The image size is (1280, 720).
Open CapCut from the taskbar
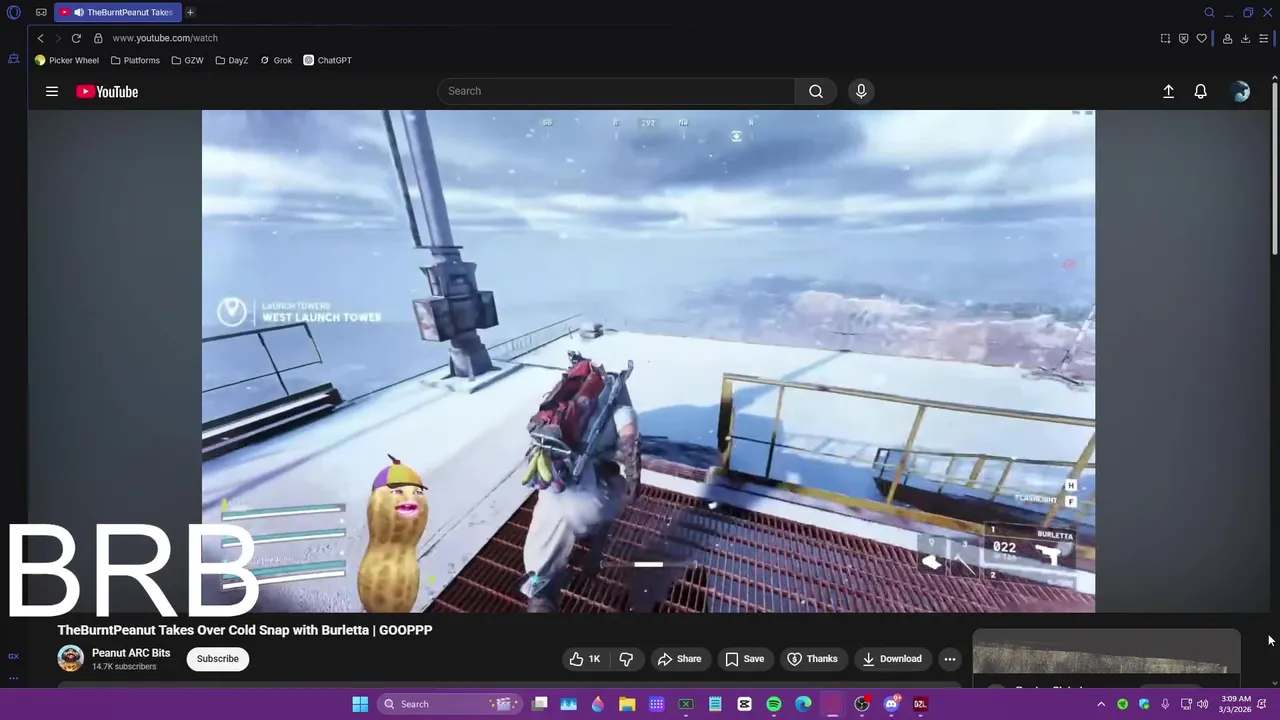(745, 704)
